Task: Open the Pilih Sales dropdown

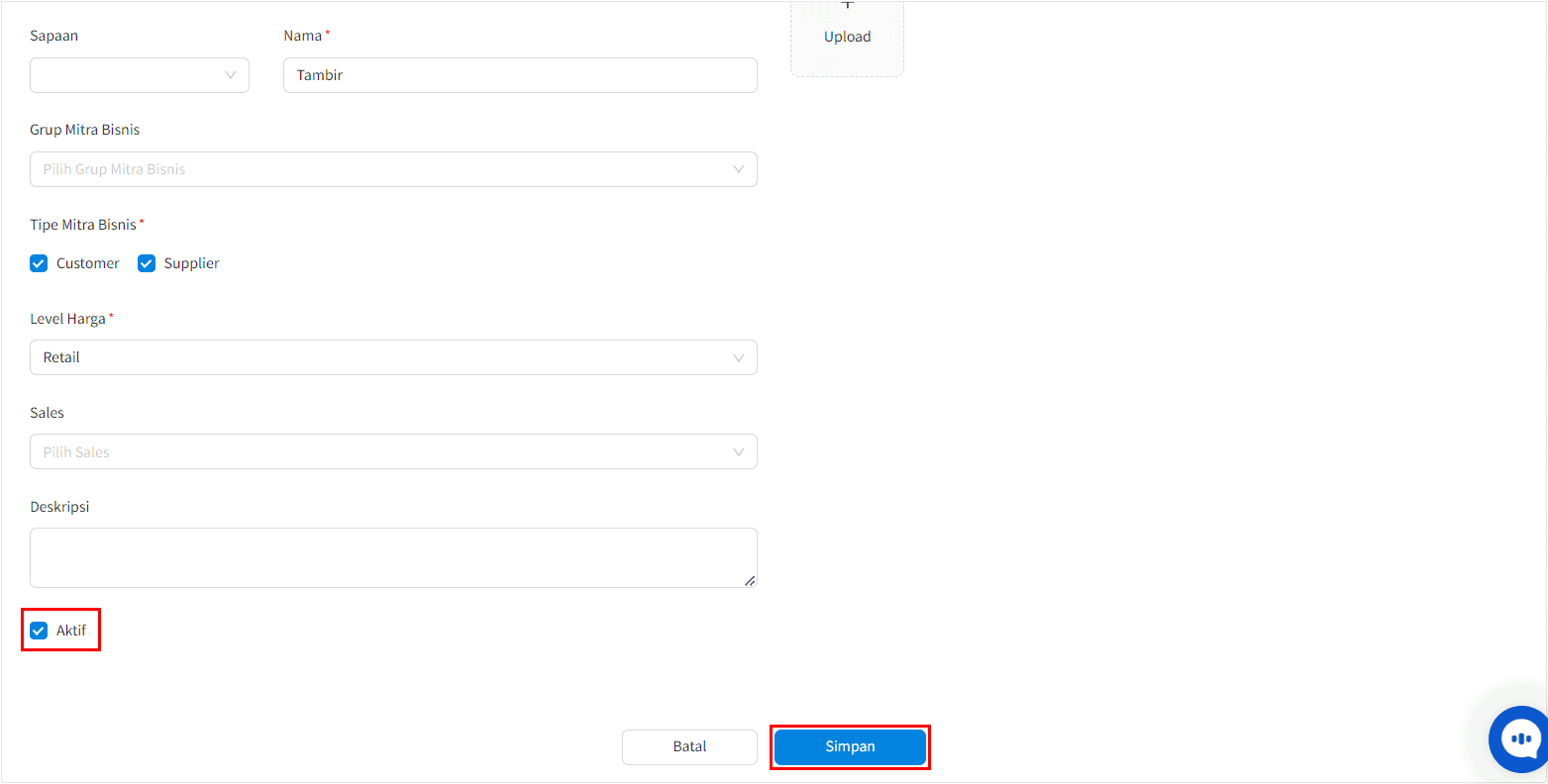Action: click(393, 451)
